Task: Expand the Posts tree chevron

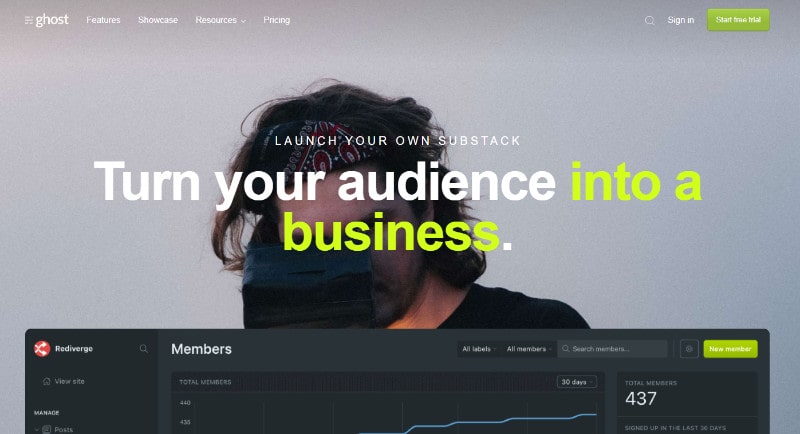Action: [37, 430]
